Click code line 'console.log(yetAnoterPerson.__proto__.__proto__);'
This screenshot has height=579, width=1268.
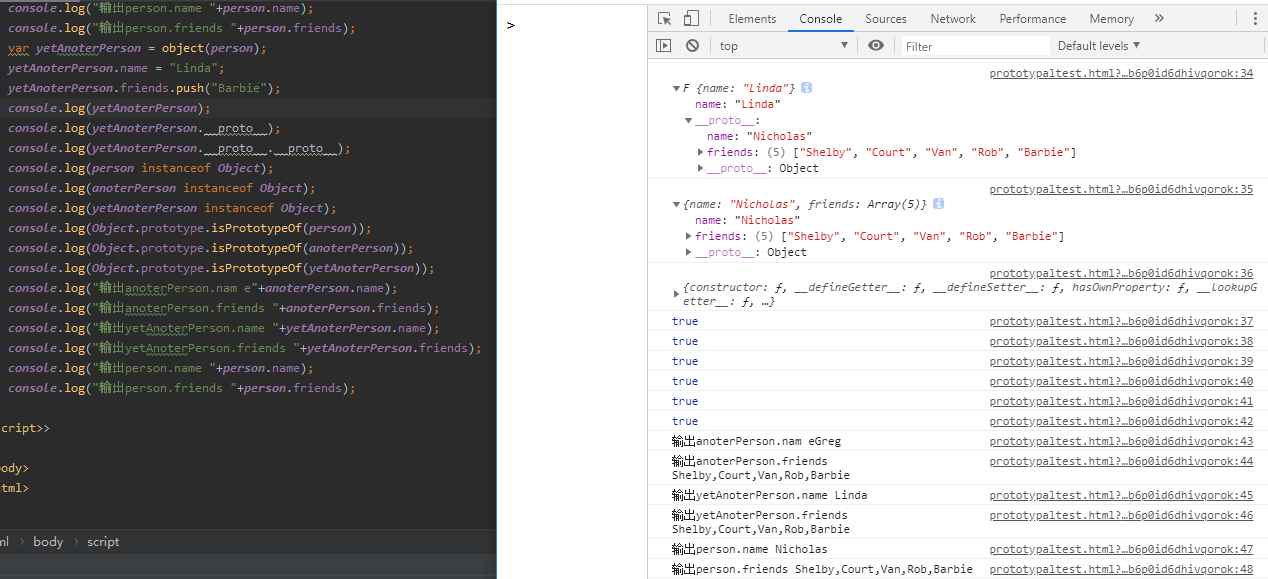(179, 148)
